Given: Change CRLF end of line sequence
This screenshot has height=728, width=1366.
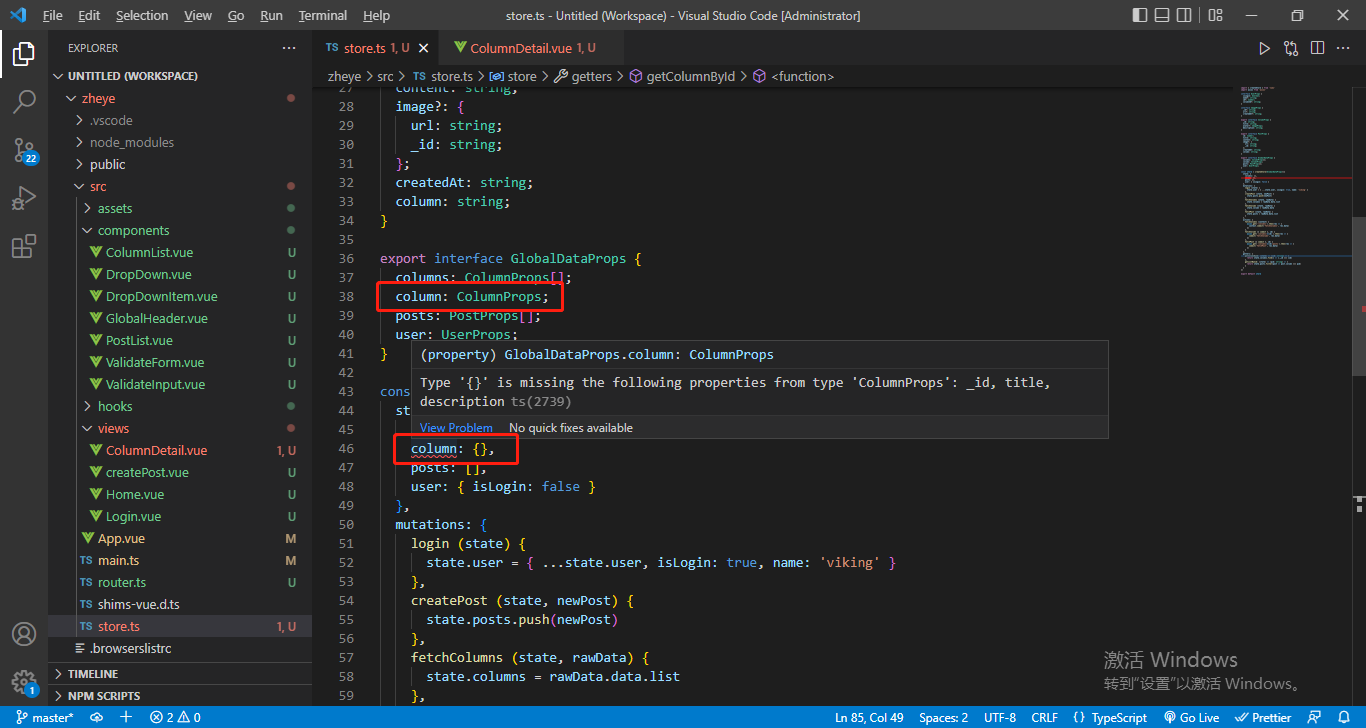Looking at the screenshot, I should coord(1044,717).
